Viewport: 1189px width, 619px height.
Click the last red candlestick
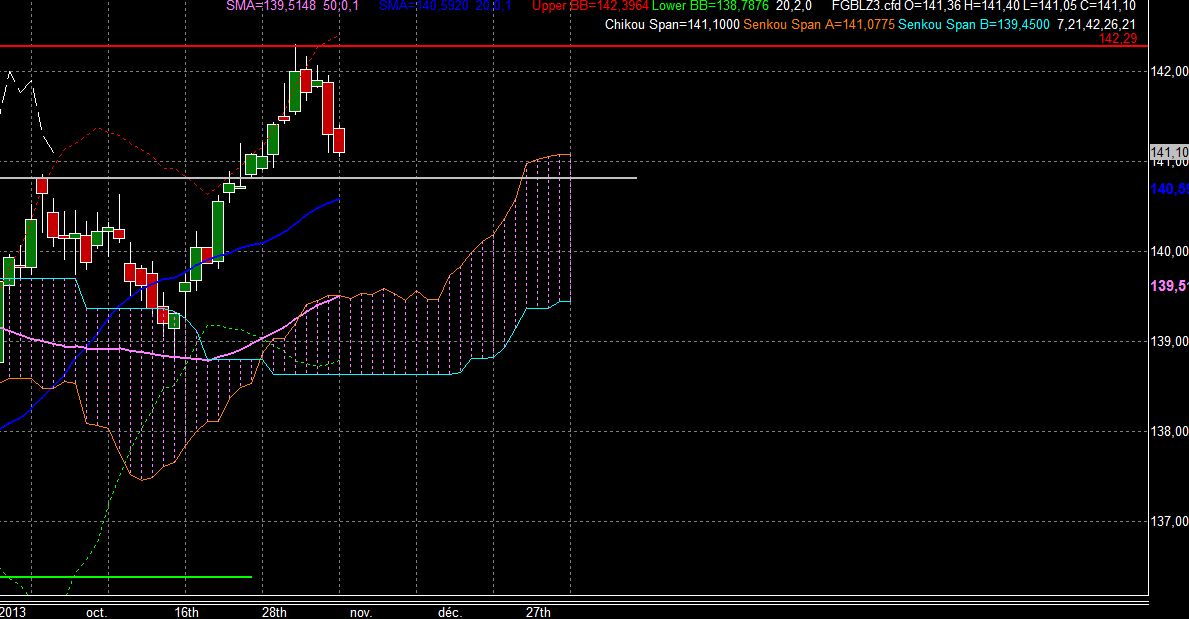click(339, 140)
